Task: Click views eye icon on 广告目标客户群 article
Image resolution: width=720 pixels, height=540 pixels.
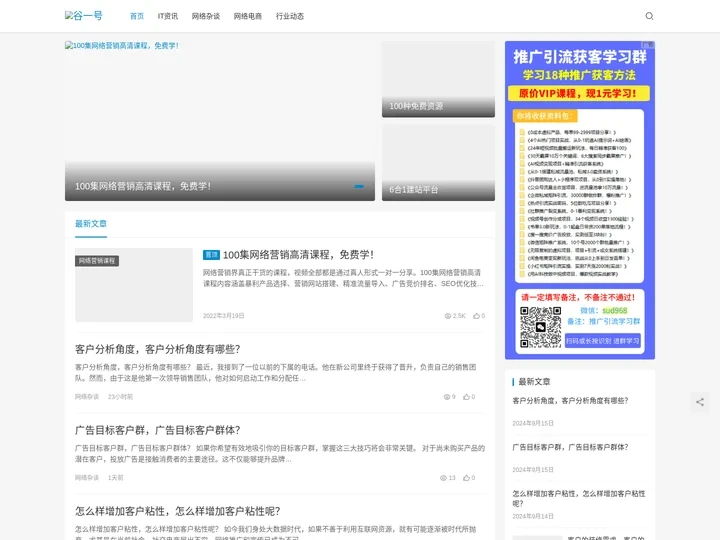Action: coord(443,478)
